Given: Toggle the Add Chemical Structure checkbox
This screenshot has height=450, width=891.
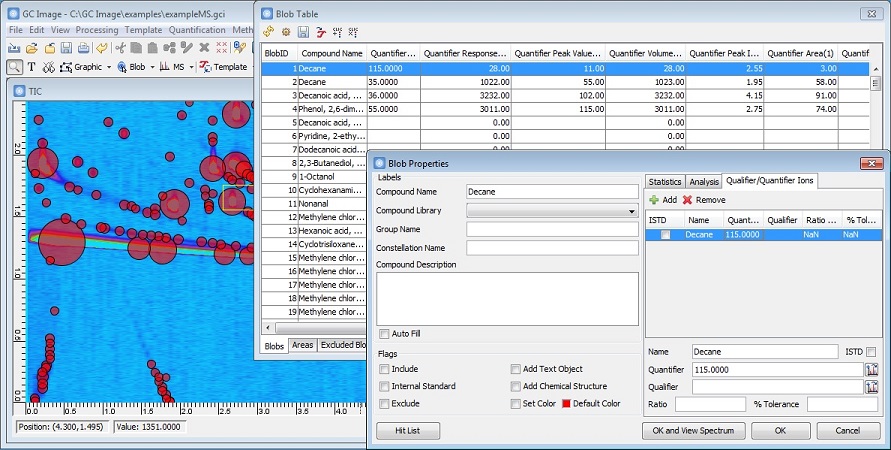Looking at the screenshot, I should click(x=516, y=386).
